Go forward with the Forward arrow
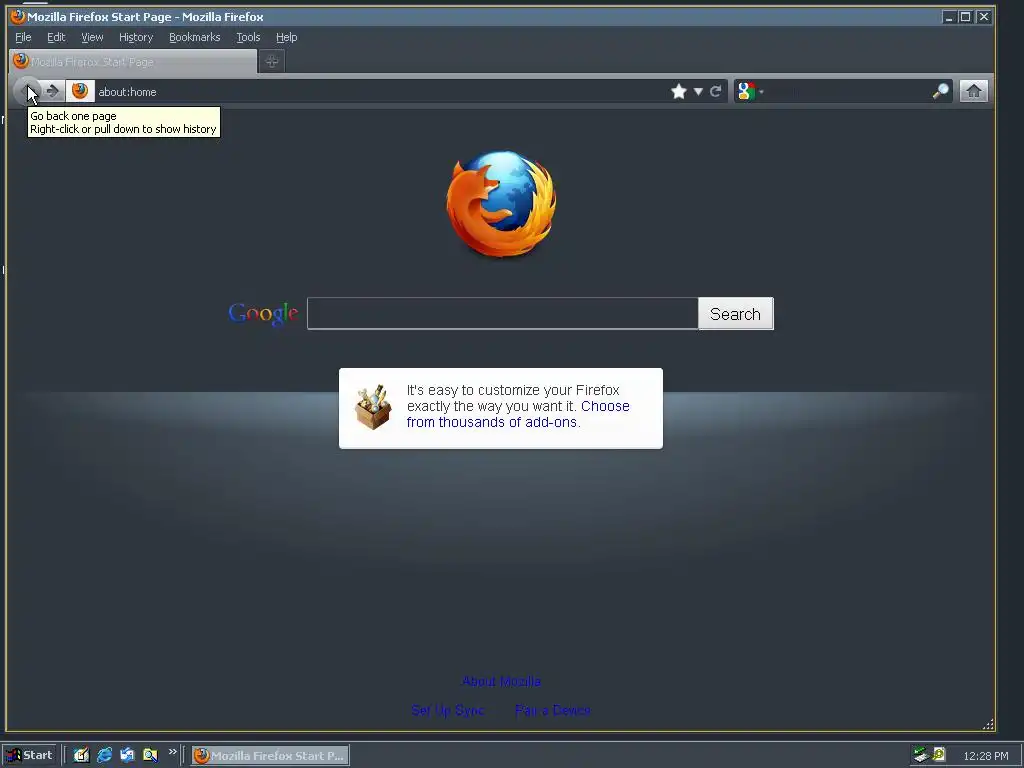1024x768 pixels. click(x=53, y=91)
